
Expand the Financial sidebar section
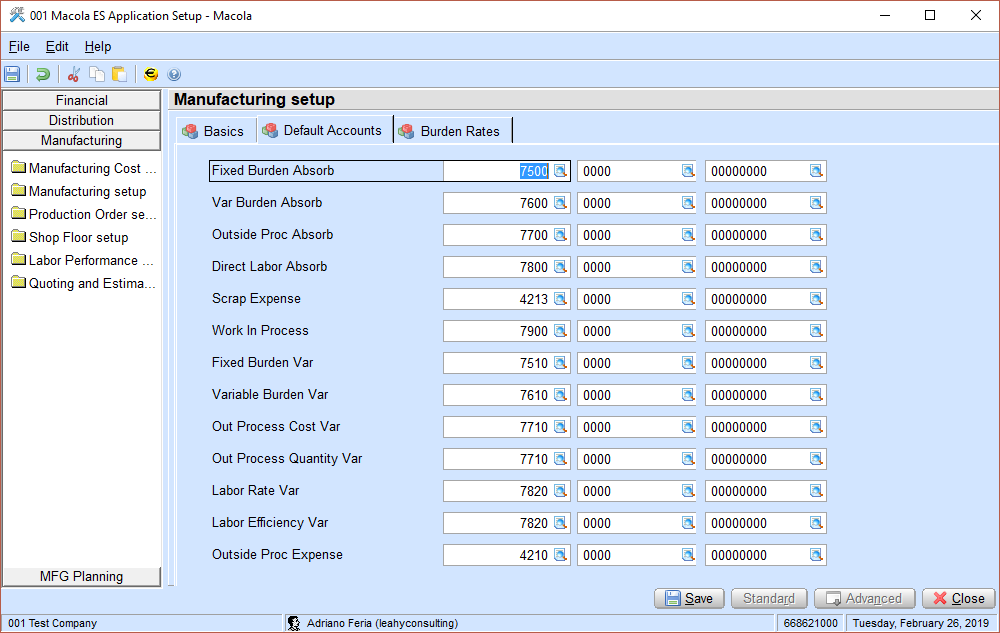(82, 100)
